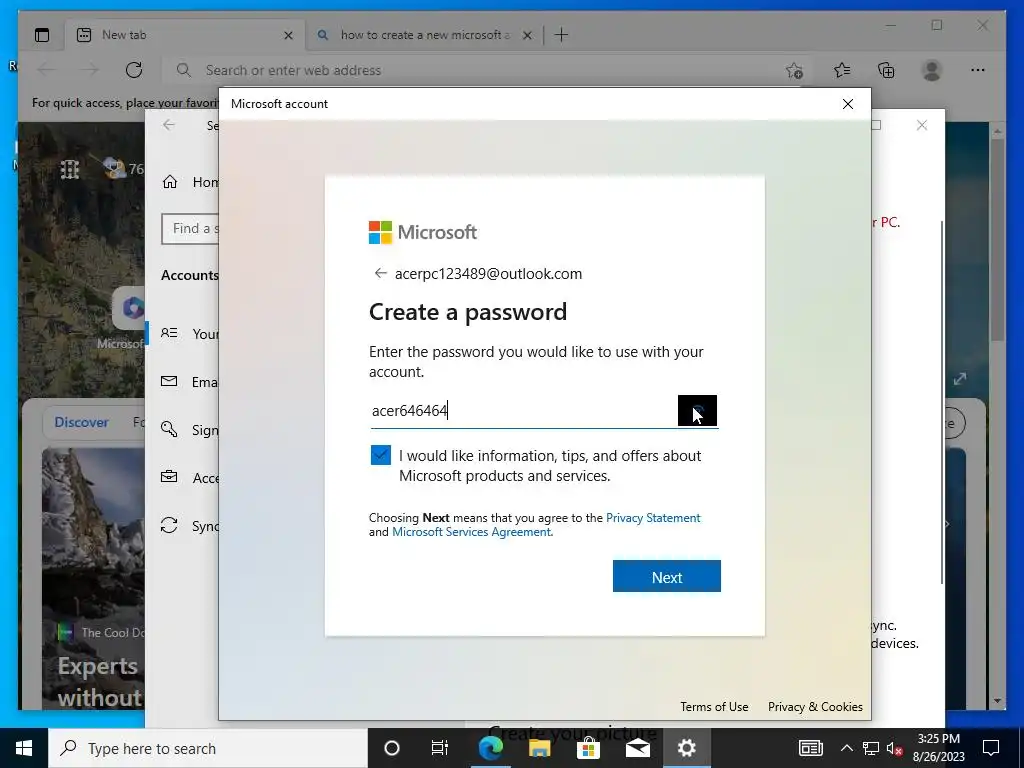Click the Next button in Microsoft account dialog
Screen dimensions: 1024x768
tap(666, 576)
